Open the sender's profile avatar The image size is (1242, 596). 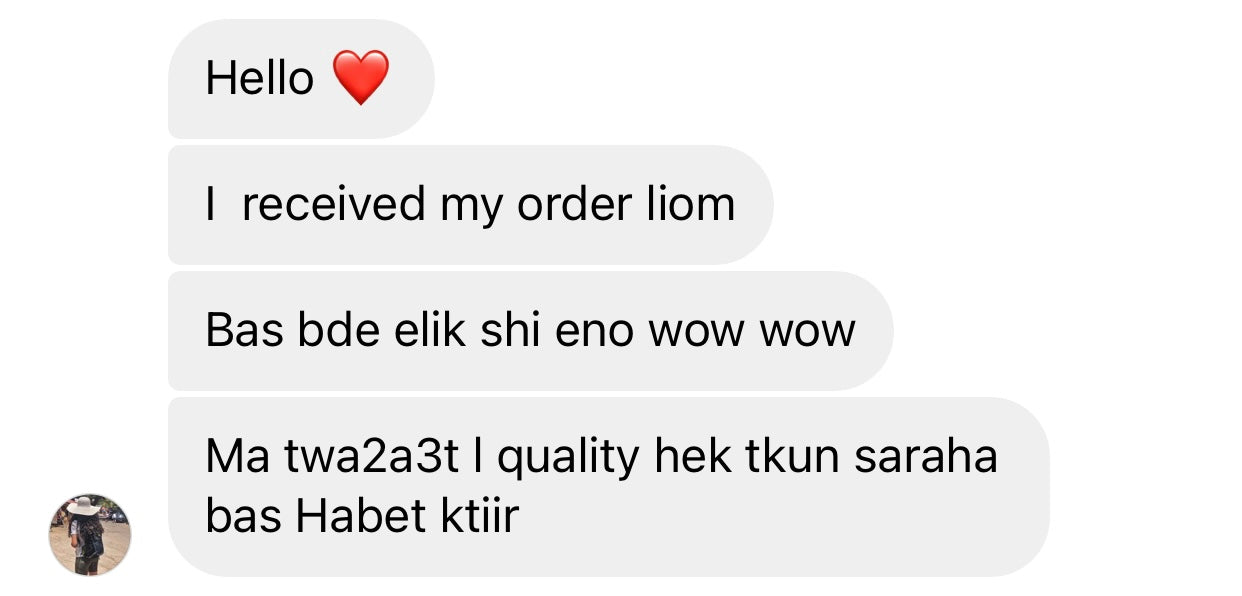90,535
